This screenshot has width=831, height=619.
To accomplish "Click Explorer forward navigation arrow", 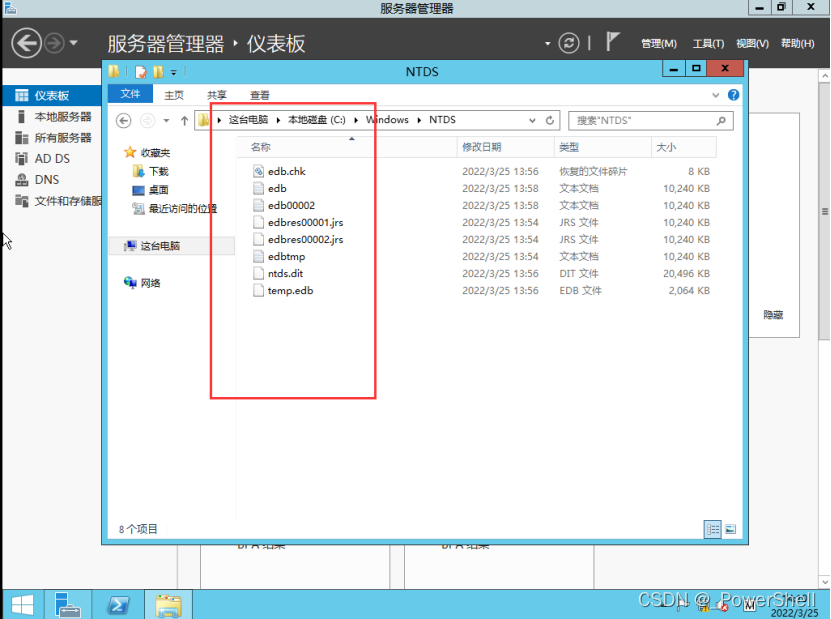I will 147,121.
